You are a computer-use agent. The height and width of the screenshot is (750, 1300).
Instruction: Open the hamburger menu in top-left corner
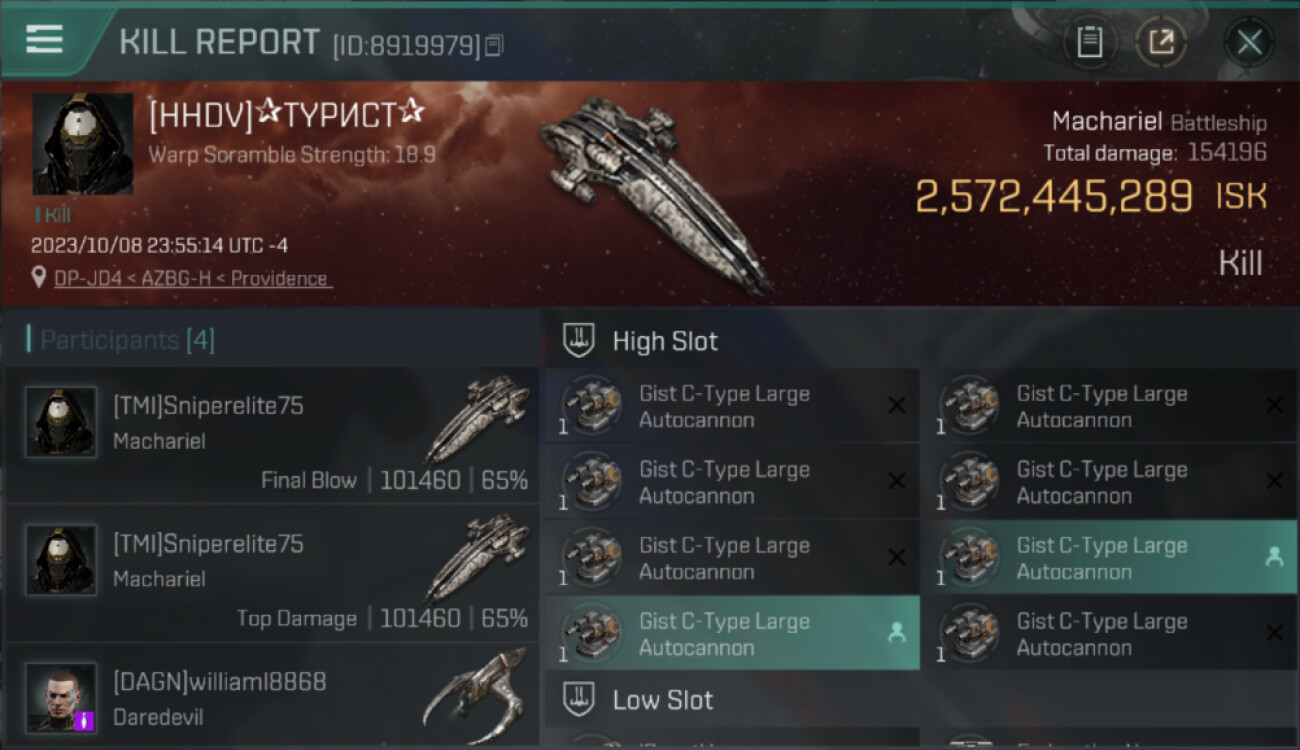pyautogui.click(x=44, y=39)
